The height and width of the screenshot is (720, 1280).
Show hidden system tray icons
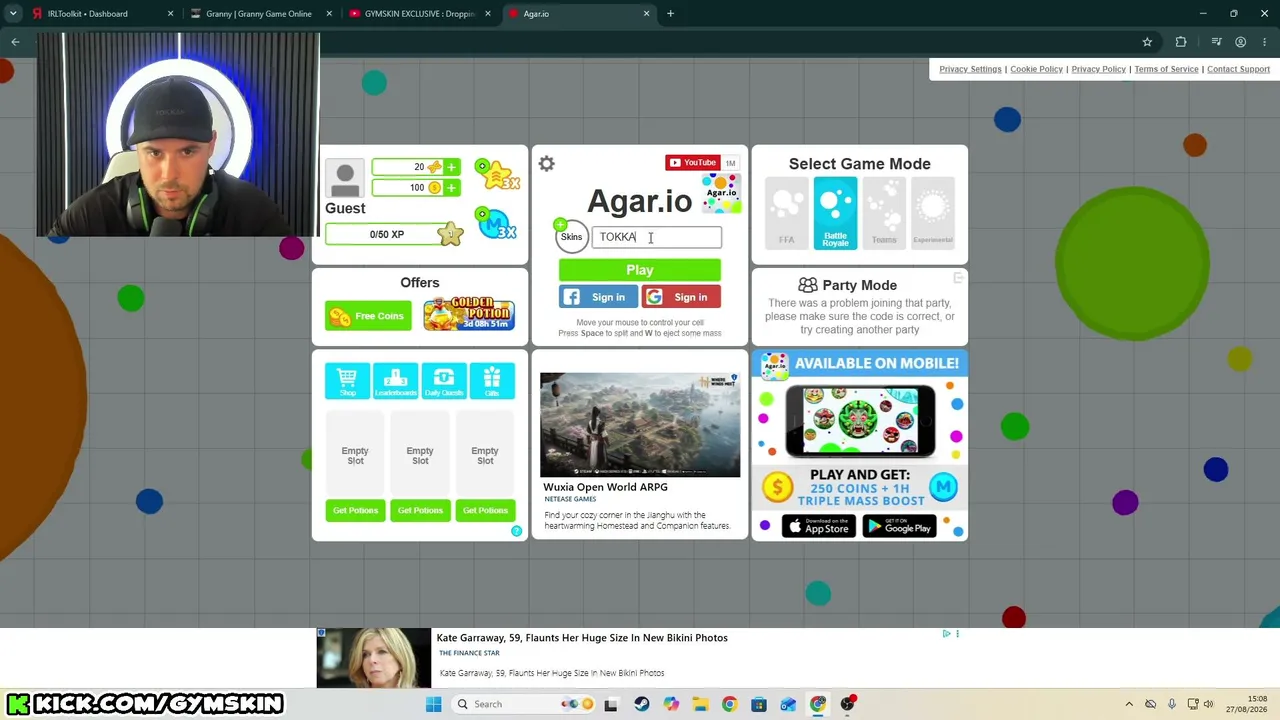(x=1129, y=704)
